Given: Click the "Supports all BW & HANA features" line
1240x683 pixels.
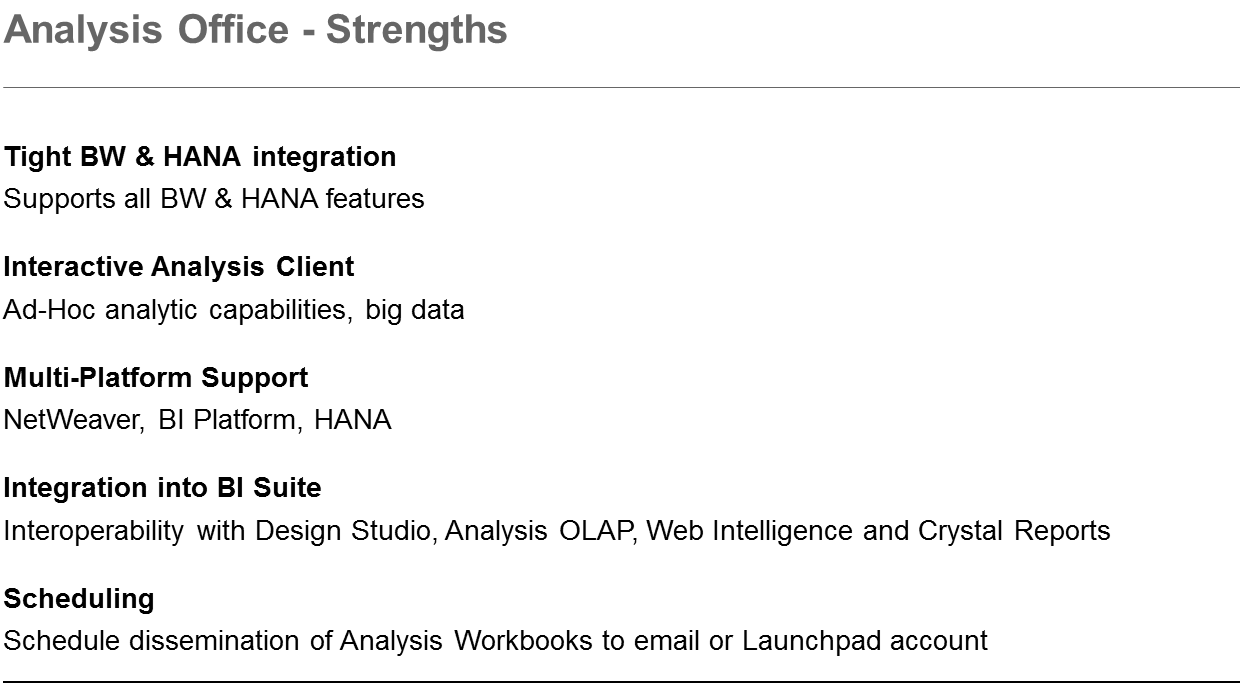Looking at the screenshot, I should click(214, 199).
